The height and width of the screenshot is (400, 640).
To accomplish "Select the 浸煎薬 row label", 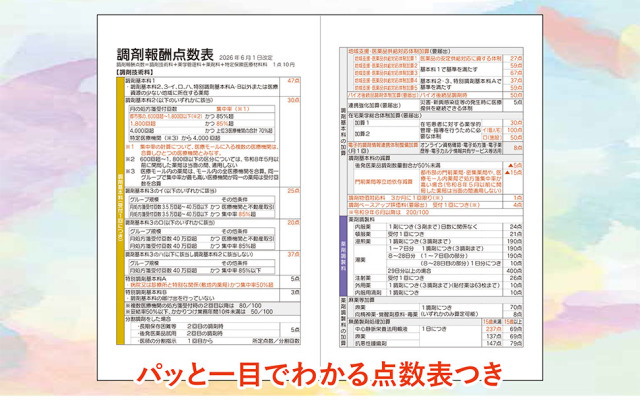I will click(362, 241).
